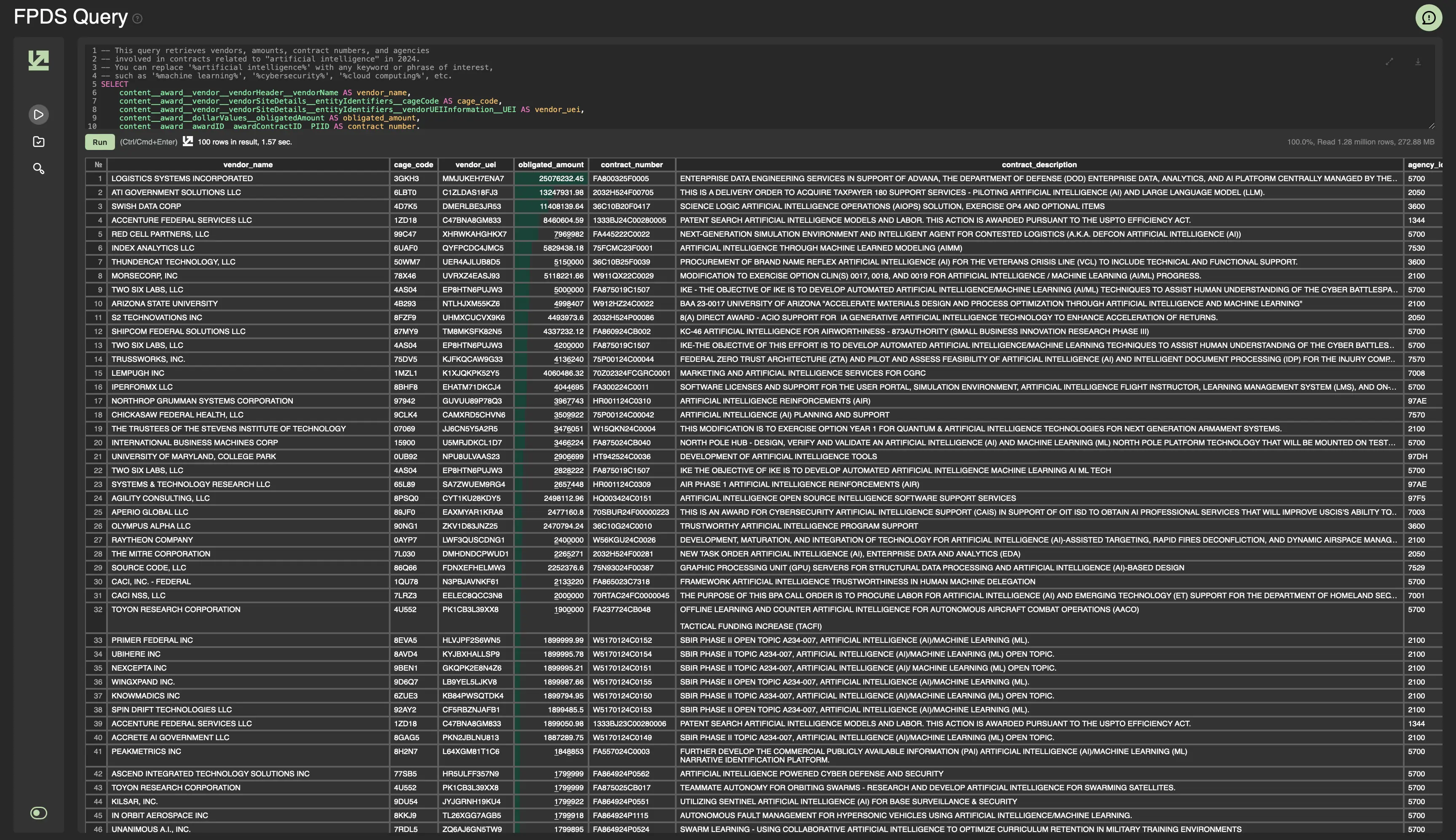The image size is (1456, 840).
Task: Select ATI GOVERNMENT SOLUTIONS LLC cell
Action: [248, 193]
